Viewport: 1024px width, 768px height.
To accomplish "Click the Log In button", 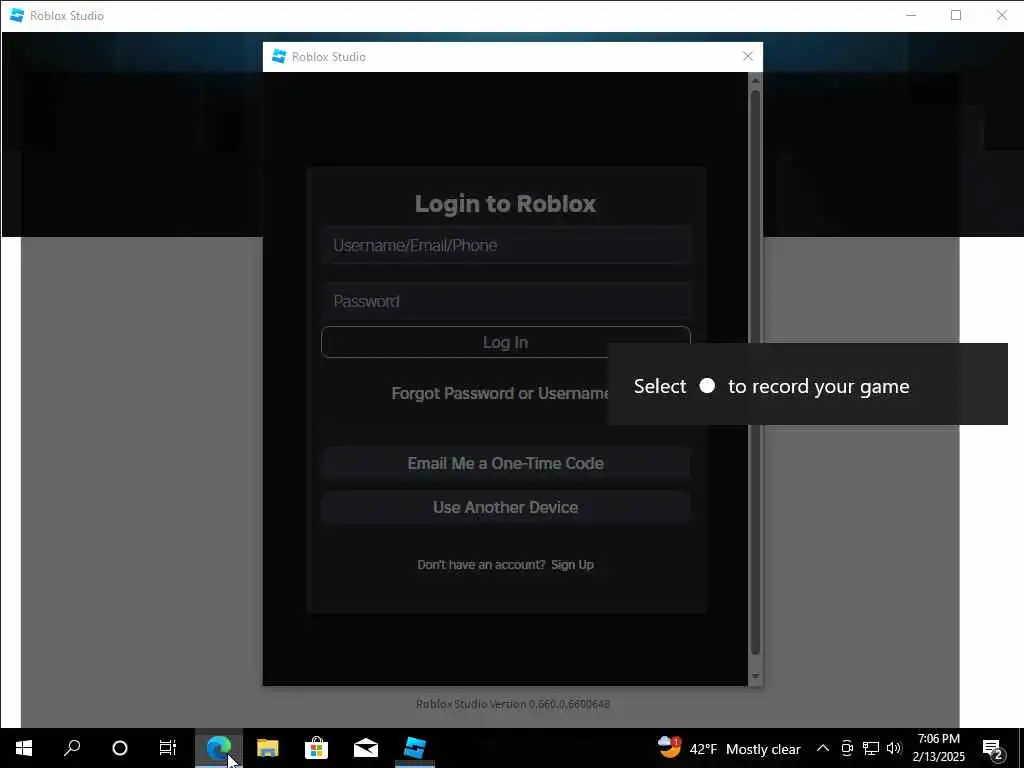I will [505, 342].
